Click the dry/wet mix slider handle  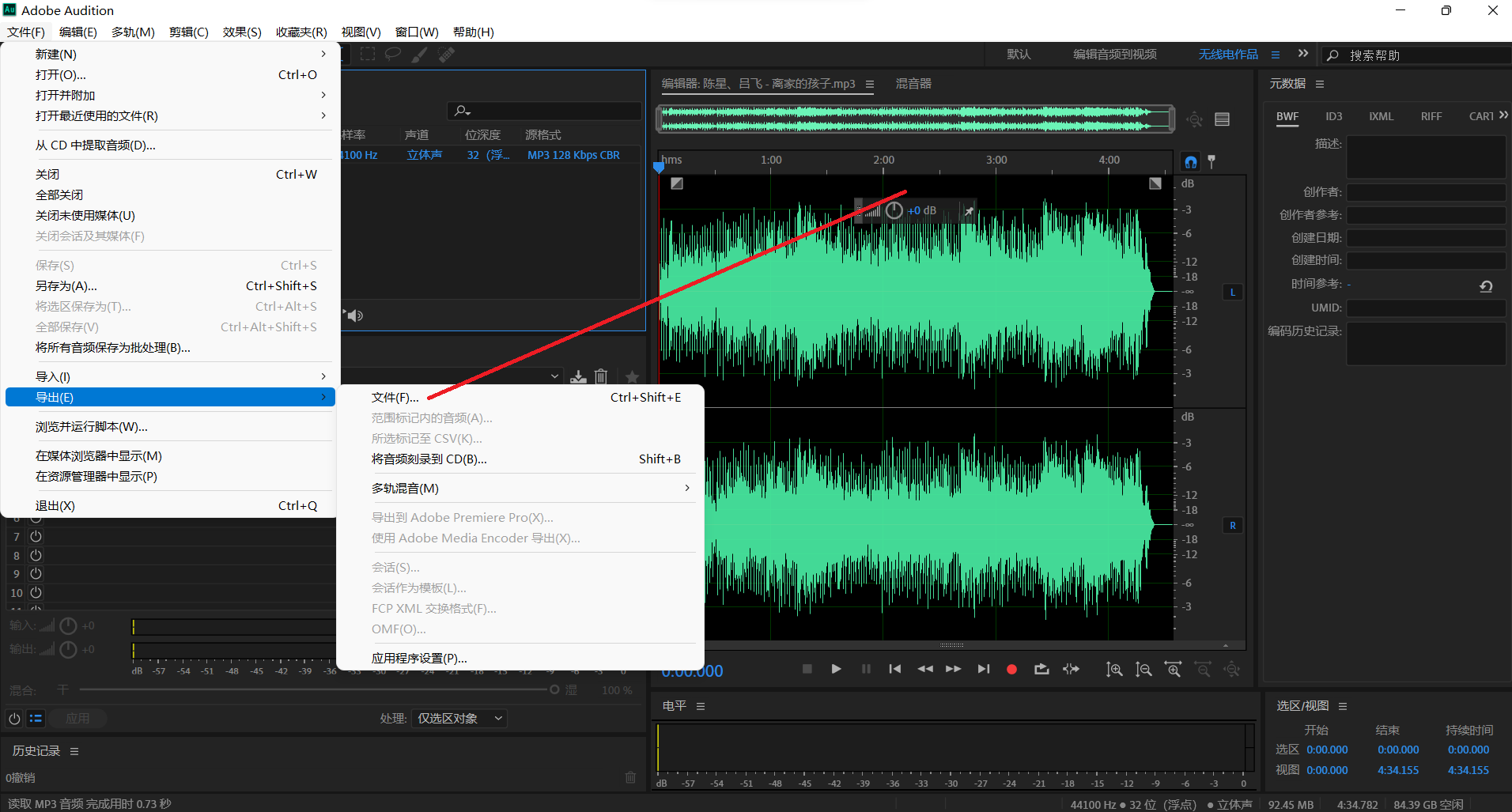[x=554, y=690]
